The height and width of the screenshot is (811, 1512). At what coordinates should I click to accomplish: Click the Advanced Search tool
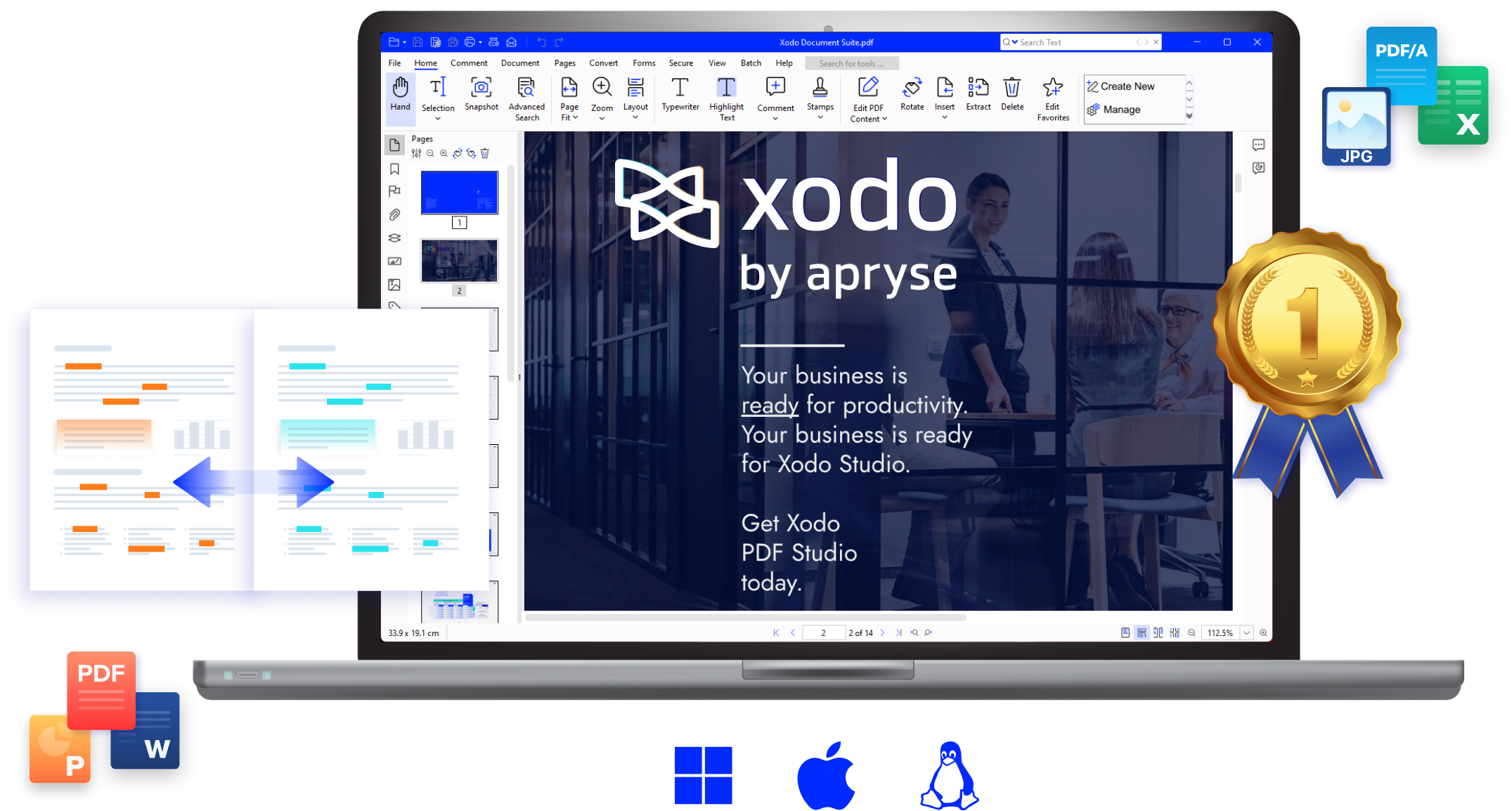coord(528,97)
